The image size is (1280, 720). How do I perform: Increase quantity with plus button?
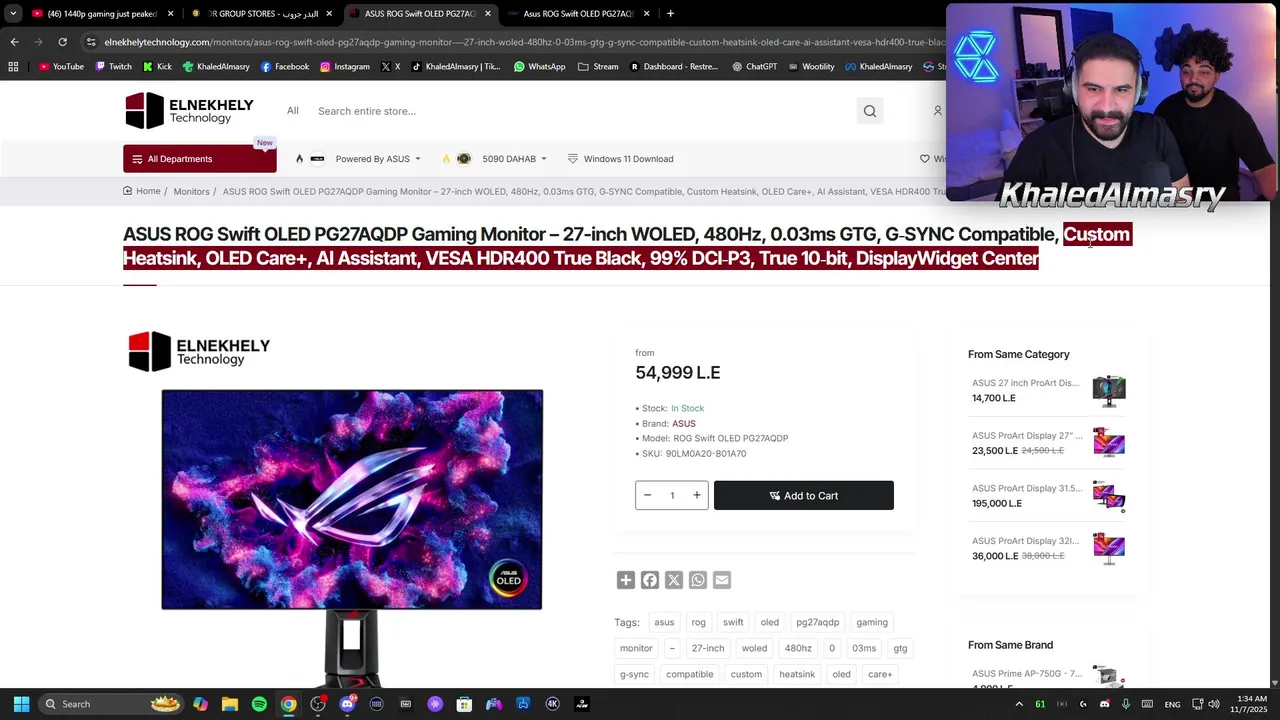pyautogui.click(x=697, y=495)
